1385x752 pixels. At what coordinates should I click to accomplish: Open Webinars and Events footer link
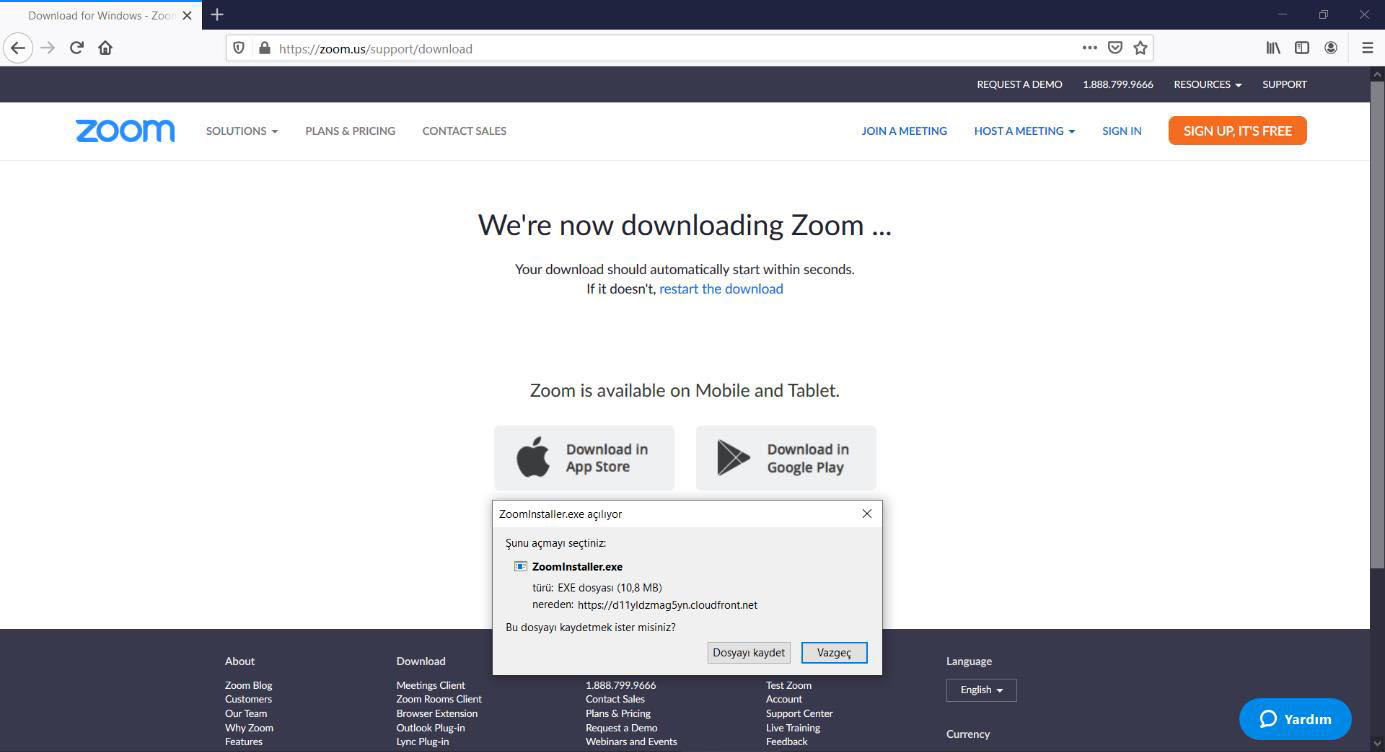pos(631,741)
